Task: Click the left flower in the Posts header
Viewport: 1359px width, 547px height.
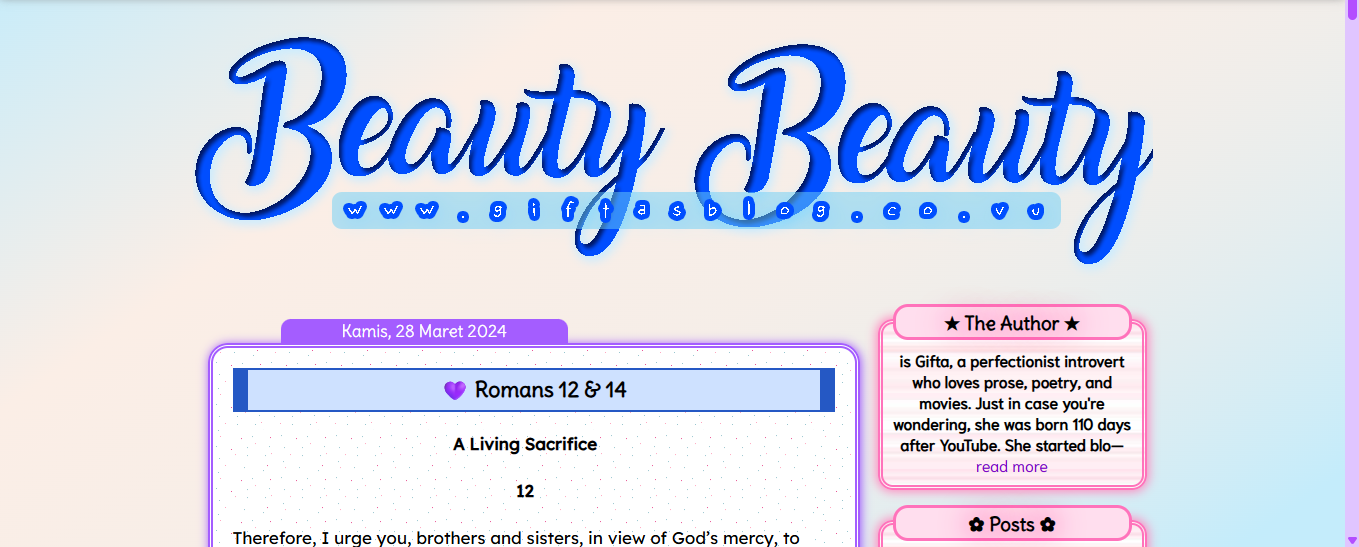Action: coord(976,524)
